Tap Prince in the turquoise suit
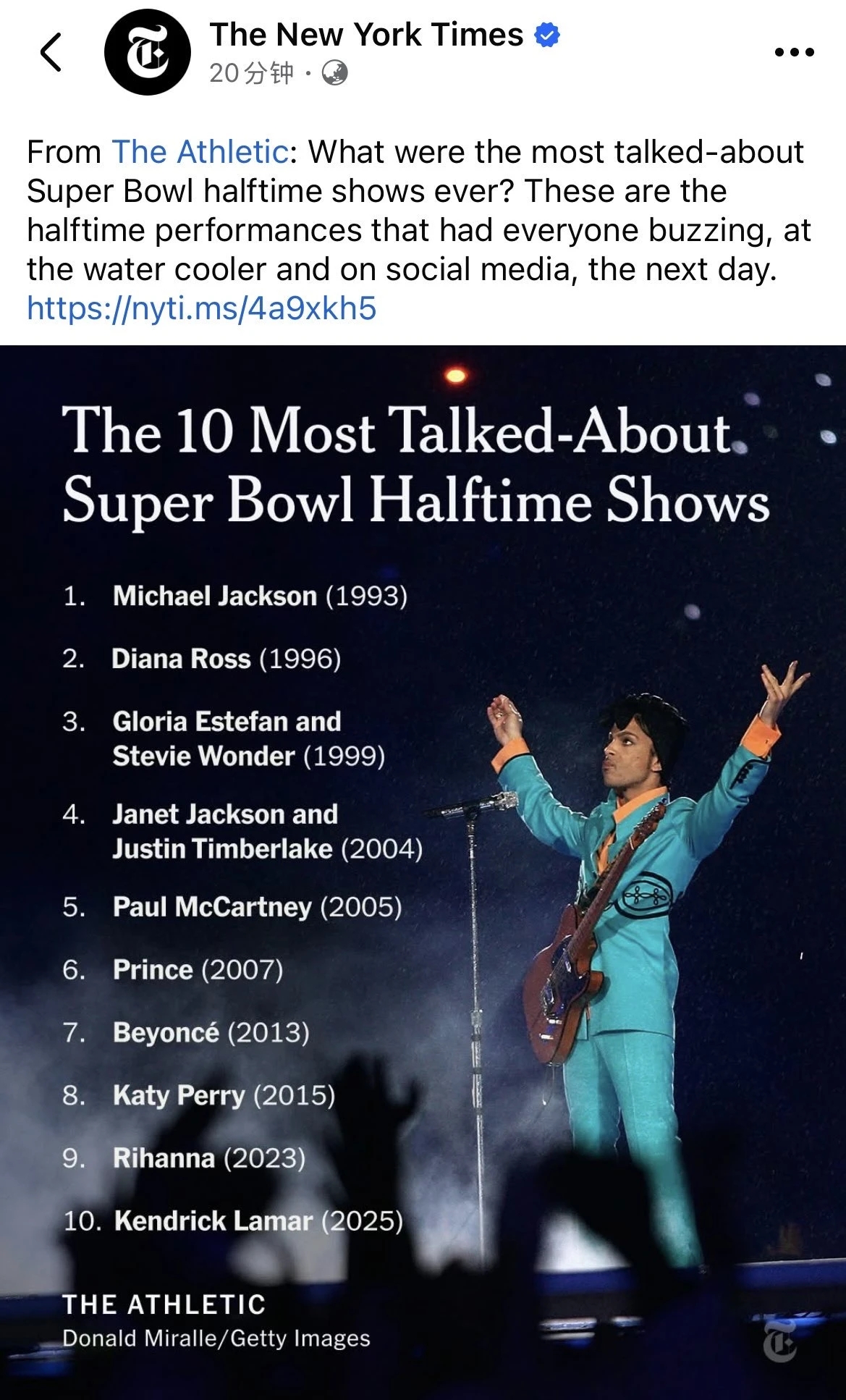846x1400 pixels. point(637,905)
